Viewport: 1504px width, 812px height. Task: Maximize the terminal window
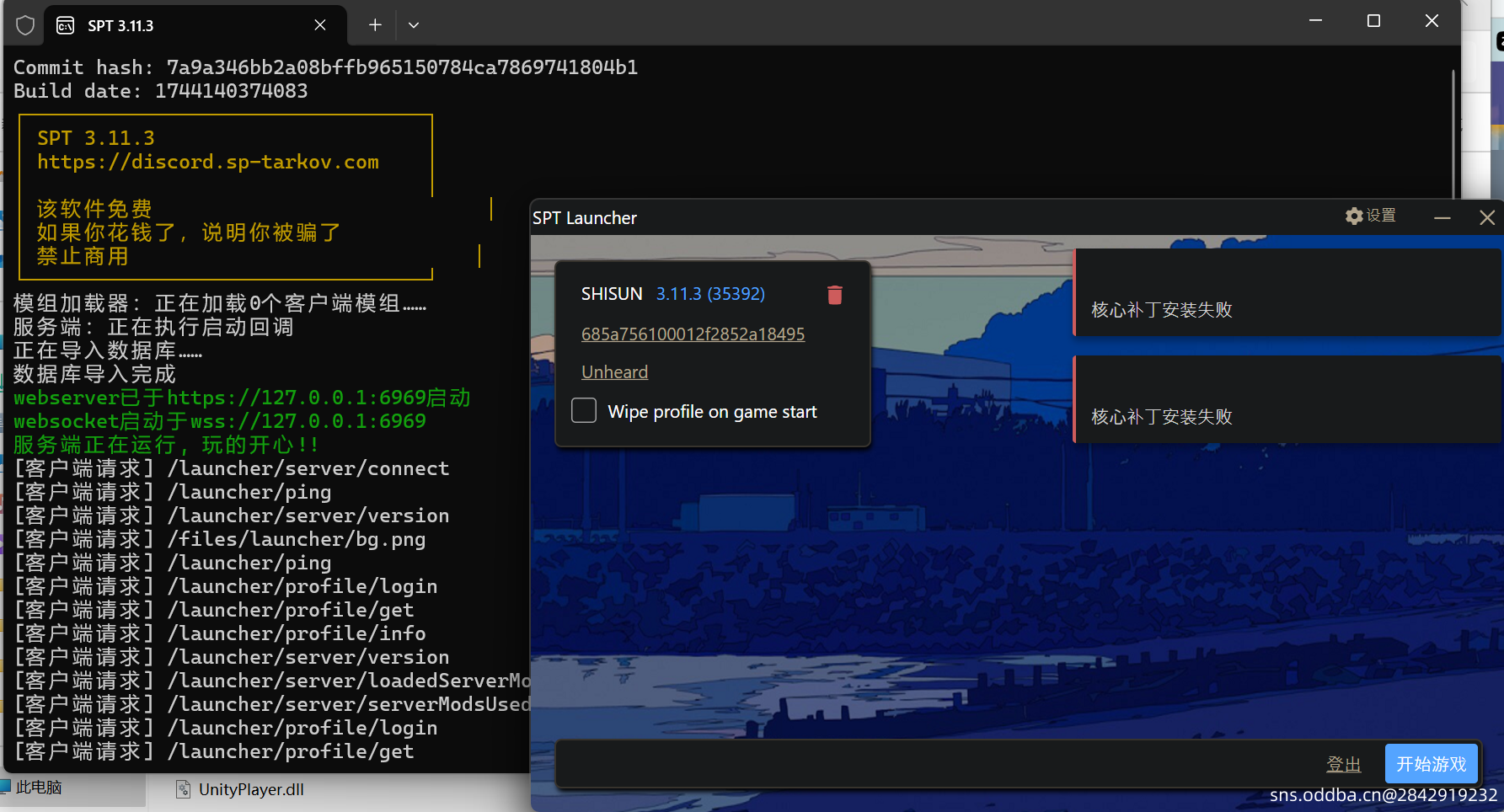1373,21
